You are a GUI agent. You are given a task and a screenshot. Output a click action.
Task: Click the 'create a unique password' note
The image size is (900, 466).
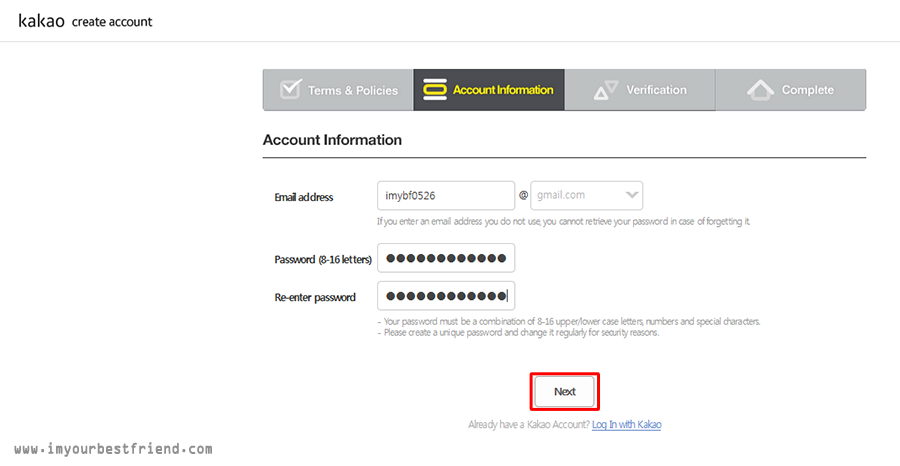coord(519,332)
